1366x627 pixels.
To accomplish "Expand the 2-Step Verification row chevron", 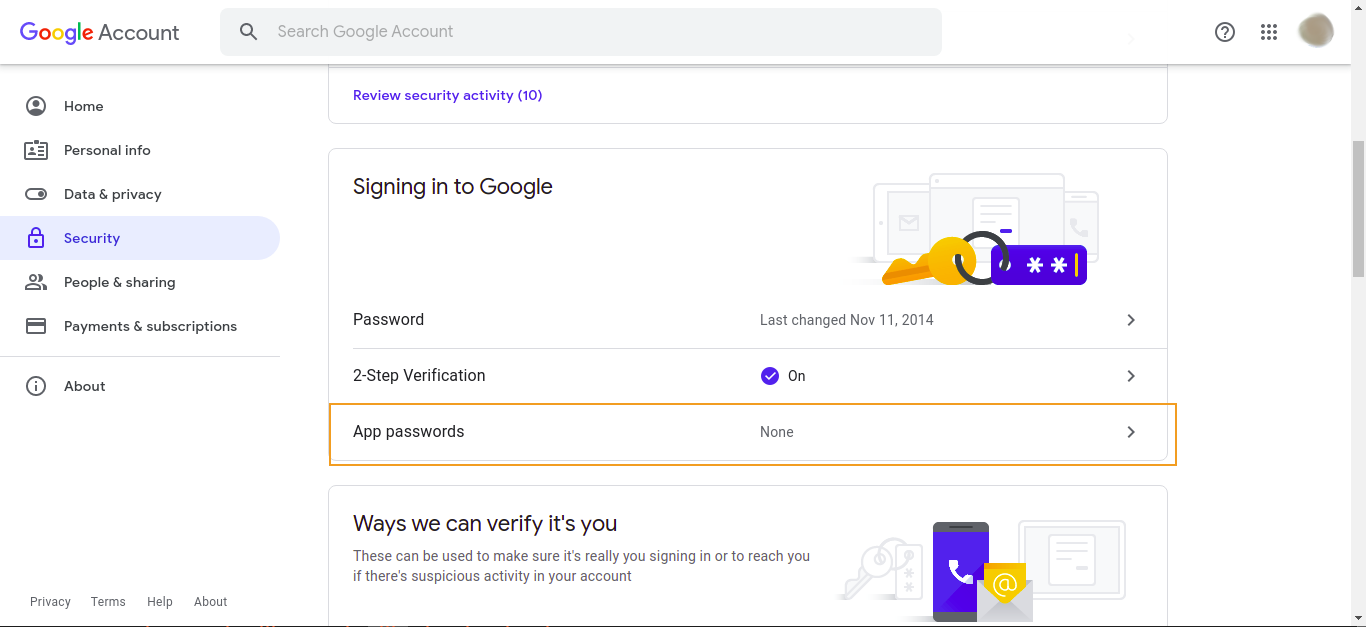I will point(1131,376).
